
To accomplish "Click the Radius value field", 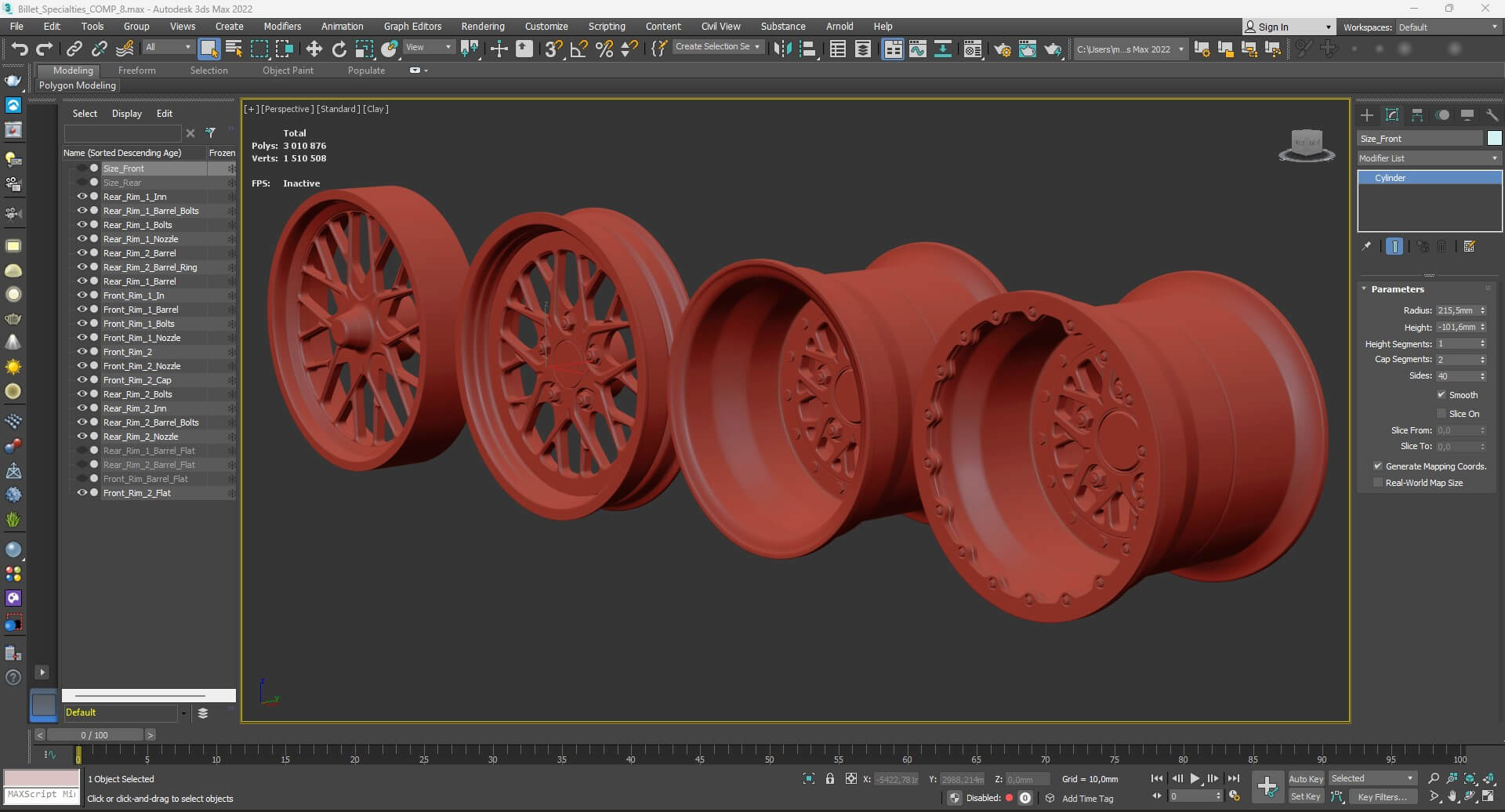I will click(1456, 310).
